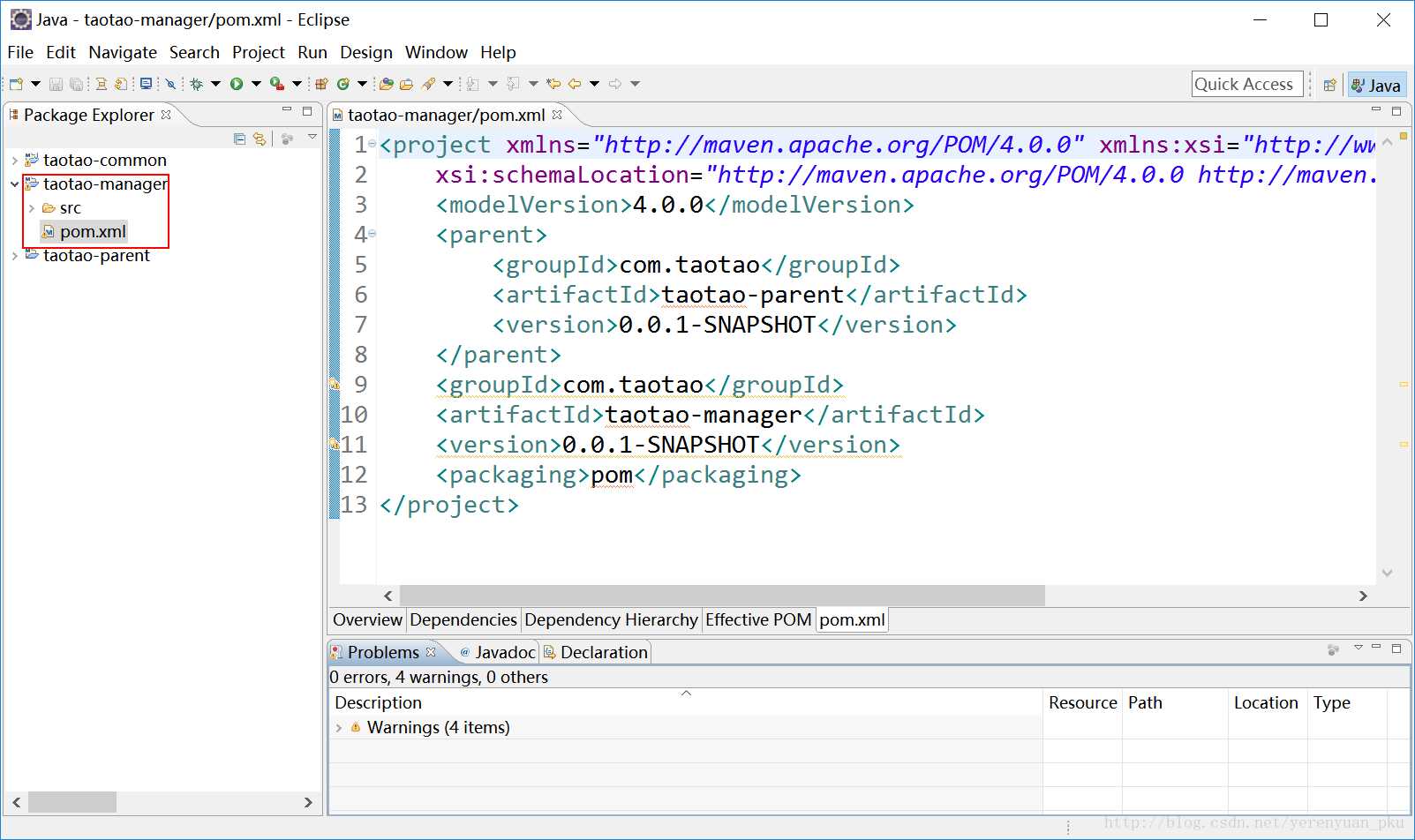Click the warning marker on line 9
Image resolution: width=1415 pixels, height=840 pixels.
(x=335, y=386)
